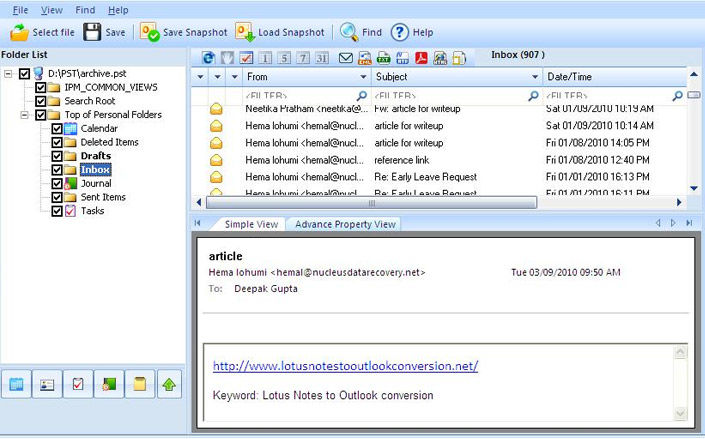Click the 5-day view toolbar icon

[x=284, y=58]
